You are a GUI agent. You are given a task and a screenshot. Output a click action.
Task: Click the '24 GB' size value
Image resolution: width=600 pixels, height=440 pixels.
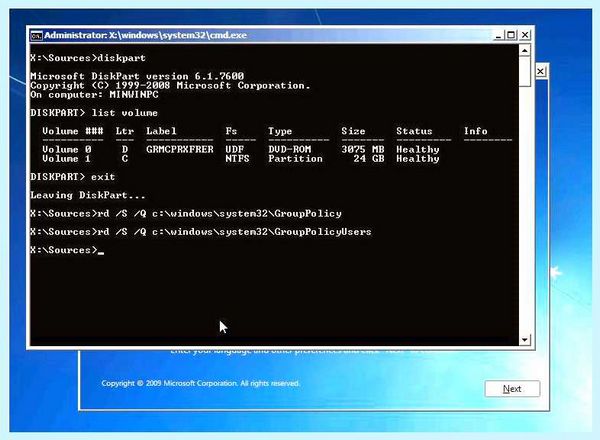[x=368, y=158]
